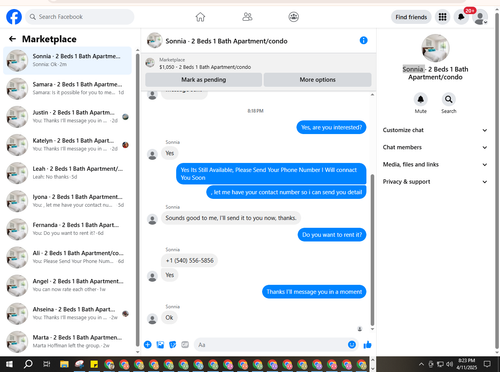Click Mark as pending button
Image resolution: width=500 pixels, height=372 pixels.
[x=203, y=80]
